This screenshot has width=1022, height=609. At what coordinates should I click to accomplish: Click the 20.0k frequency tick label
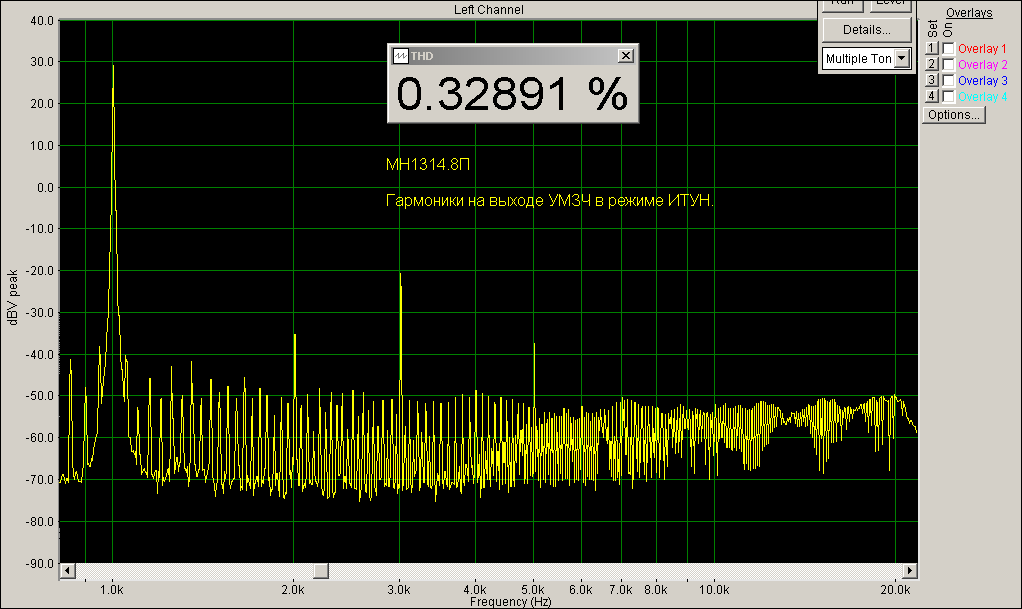click(x=895, y=590)
